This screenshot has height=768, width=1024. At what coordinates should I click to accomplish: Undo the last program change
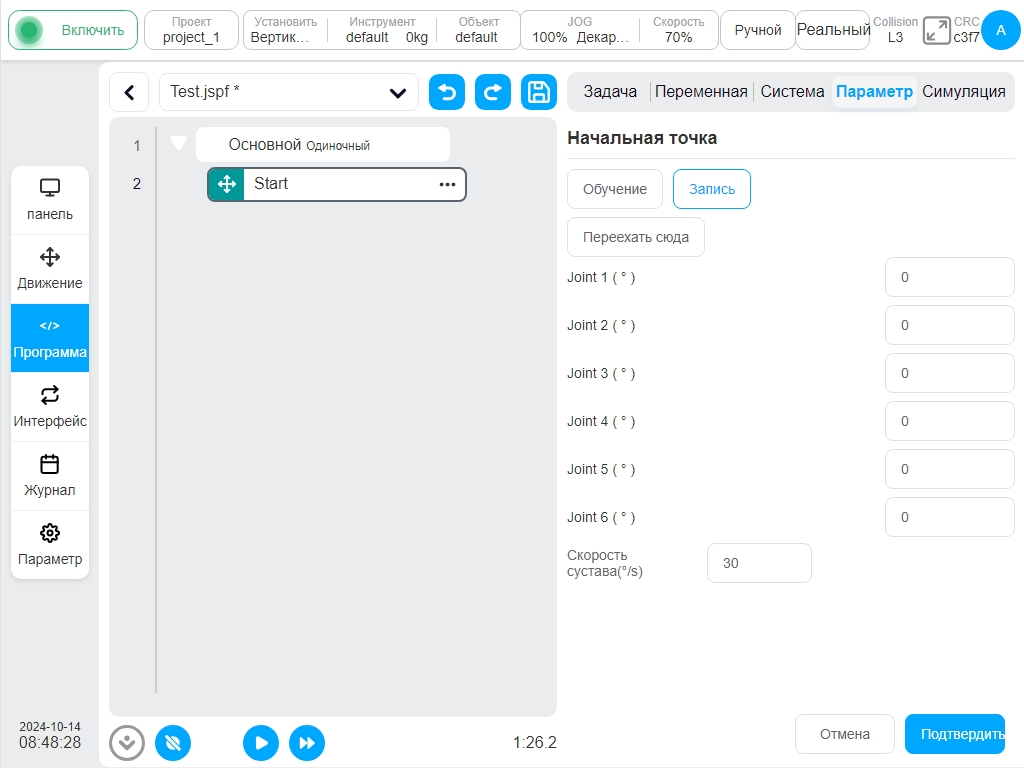[x=447, y=92]
